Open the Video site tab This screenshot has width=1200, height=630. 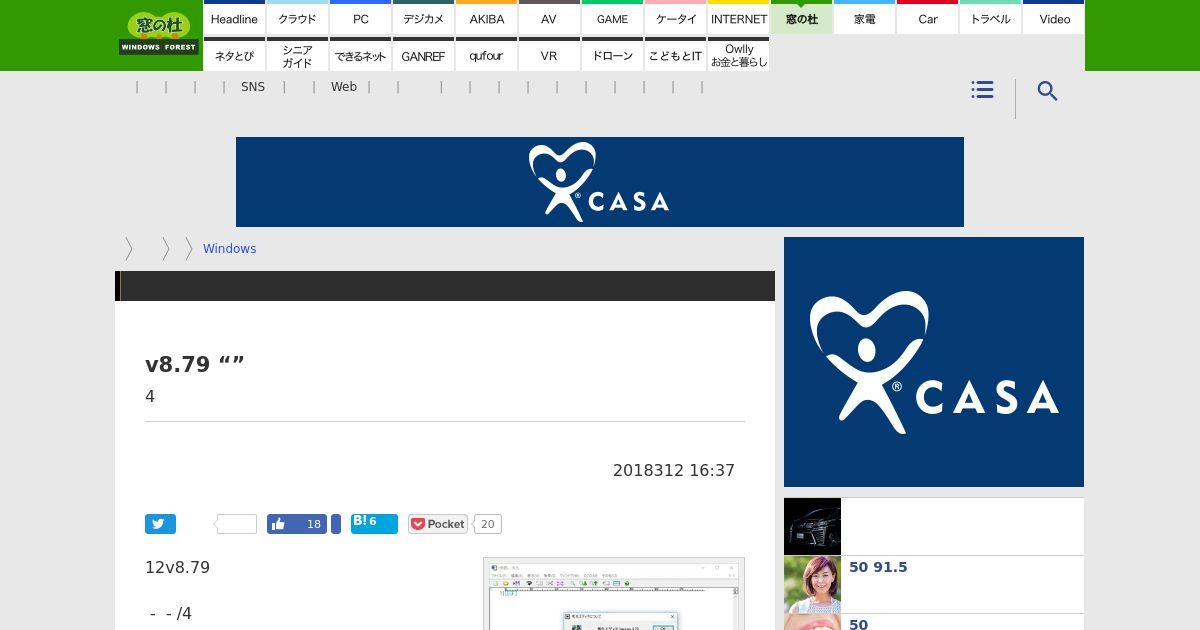coord(1054,17)
